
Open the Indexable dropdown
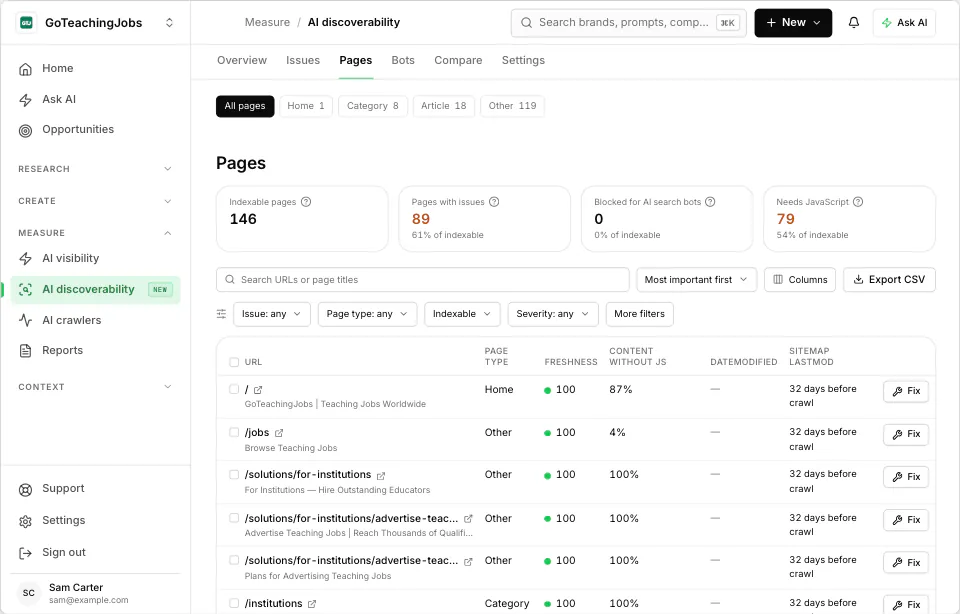tap(462, 314)
